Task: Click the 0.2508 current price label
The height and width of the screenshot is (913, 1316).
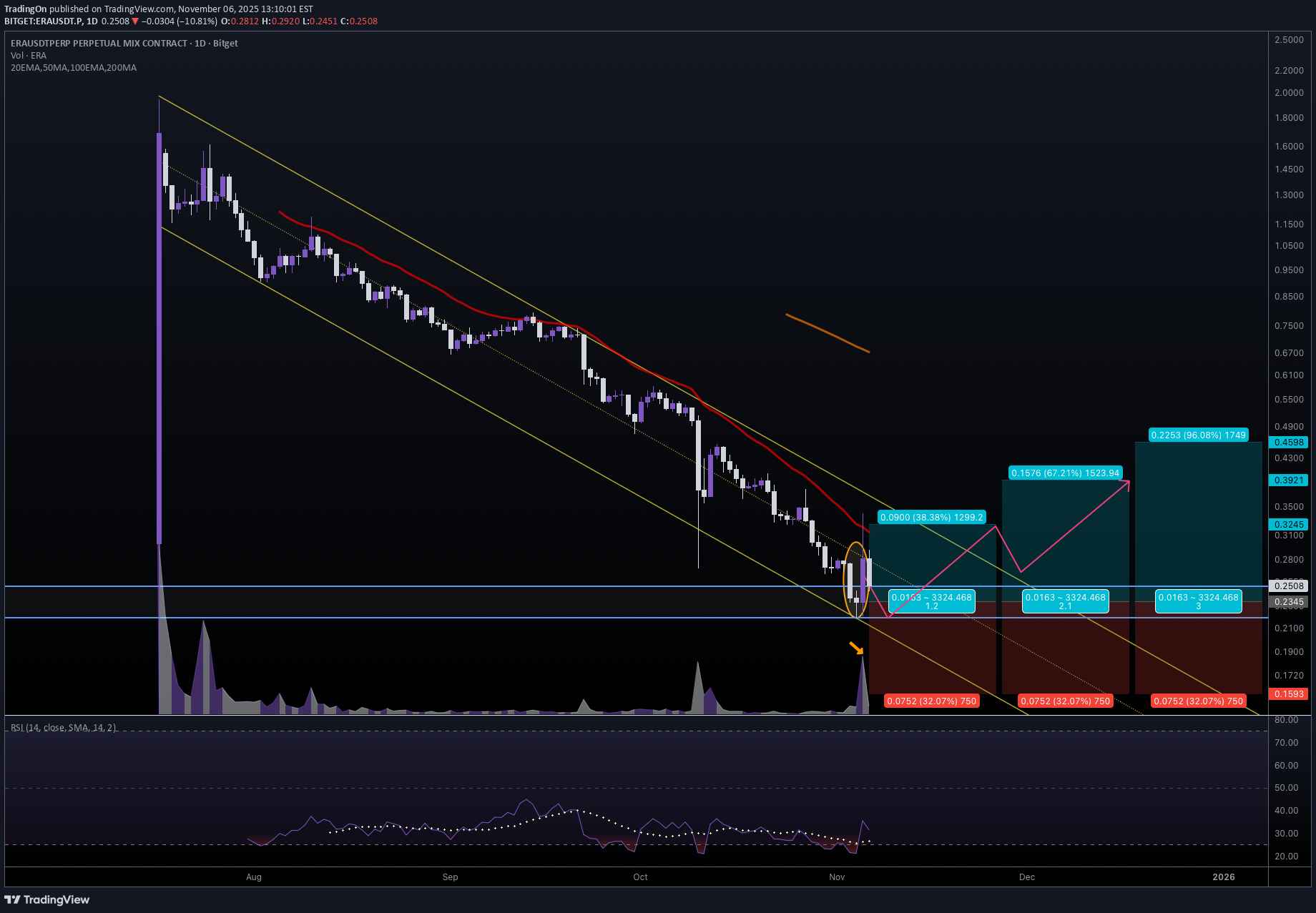Action: click(1289, 585)
